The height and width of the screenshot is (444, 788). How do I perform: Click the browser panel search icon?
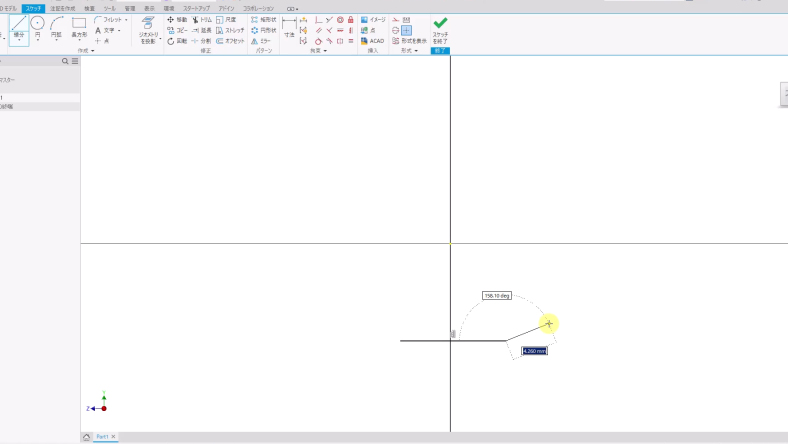tap(66, 61)
